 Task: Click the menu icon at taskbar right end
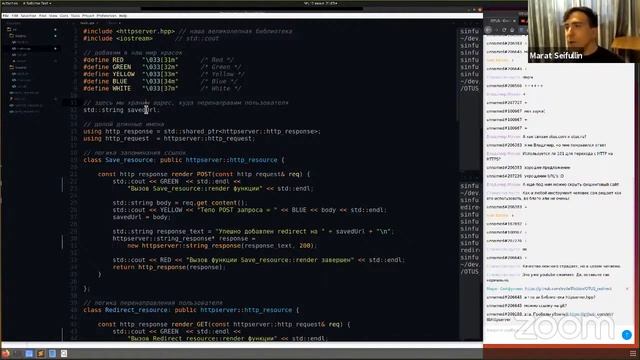(633, 353)
